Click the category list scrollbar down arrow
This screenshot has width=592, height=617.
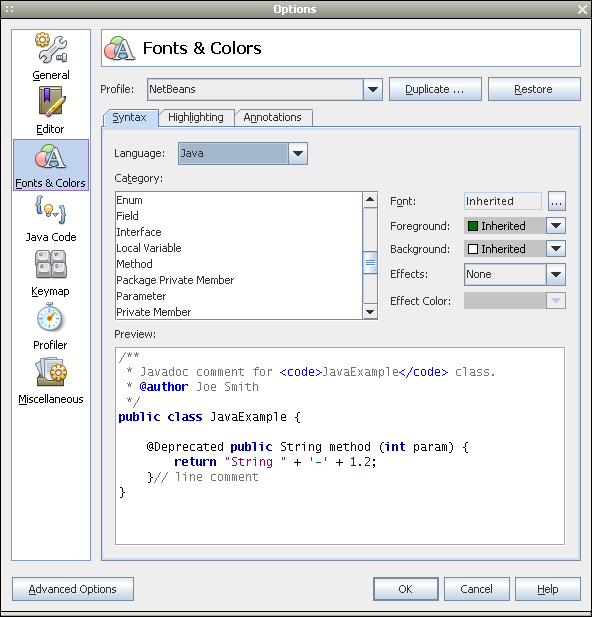(370, 312)
